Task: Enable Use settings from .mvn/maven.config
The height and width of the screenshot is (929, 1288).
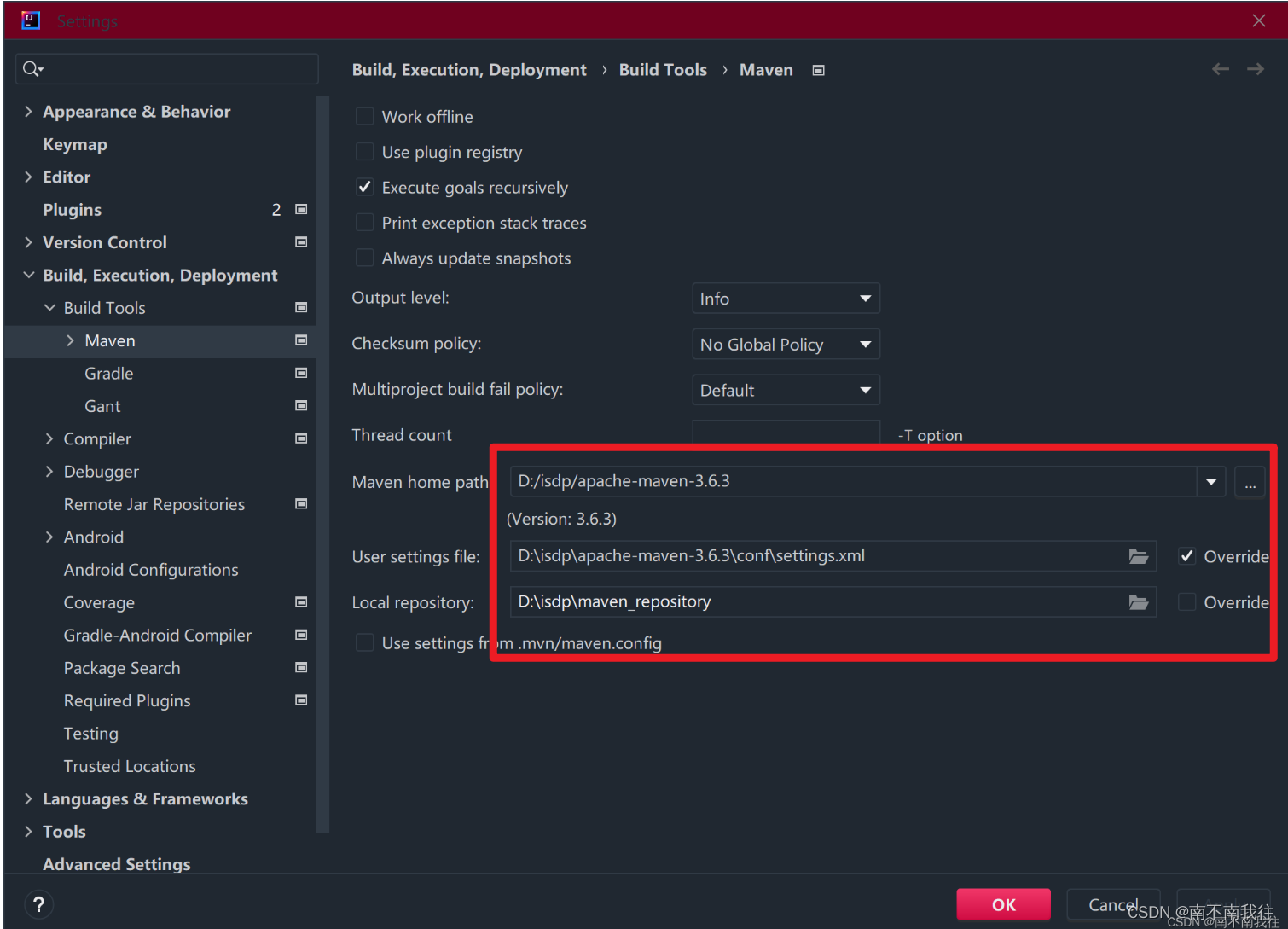Action: pyautogui.click(x=364, y=642)
